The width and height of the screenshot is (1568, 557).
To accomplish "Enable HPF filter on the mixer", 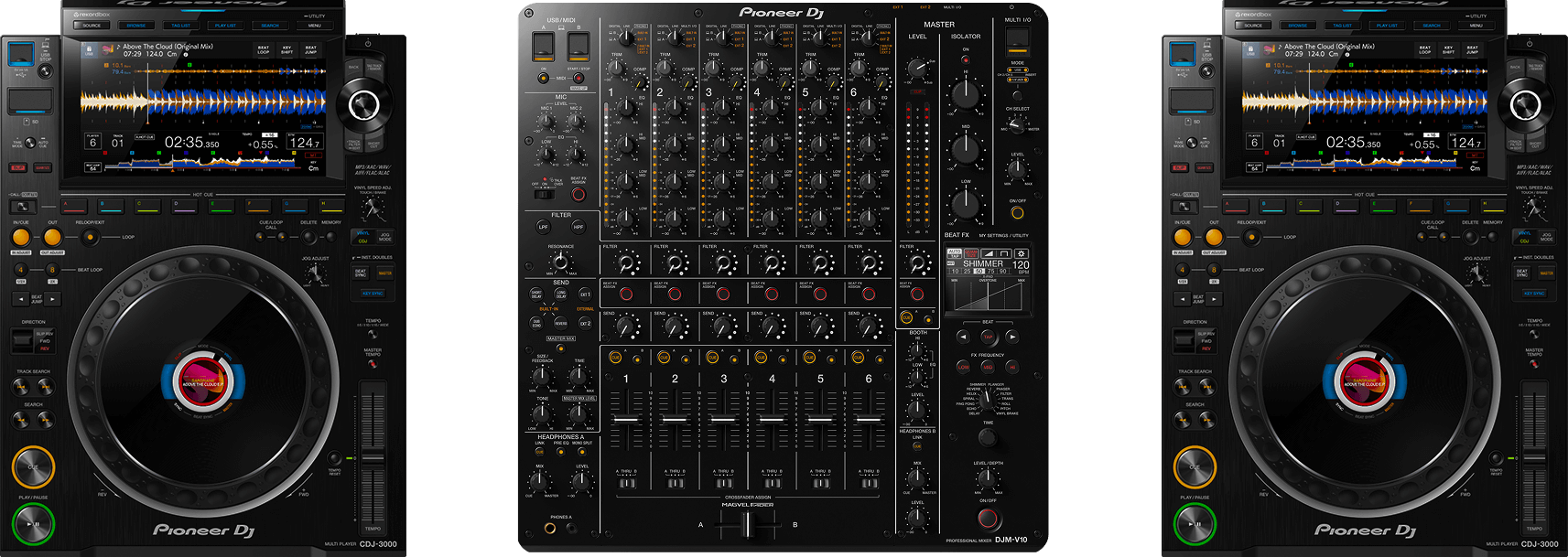I will point(579,227).
